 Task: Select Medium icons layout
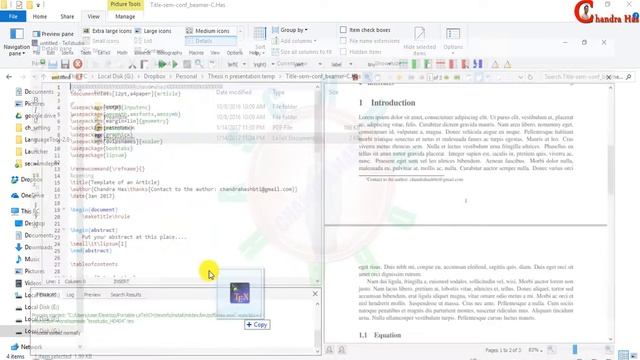tap(208, 31)
